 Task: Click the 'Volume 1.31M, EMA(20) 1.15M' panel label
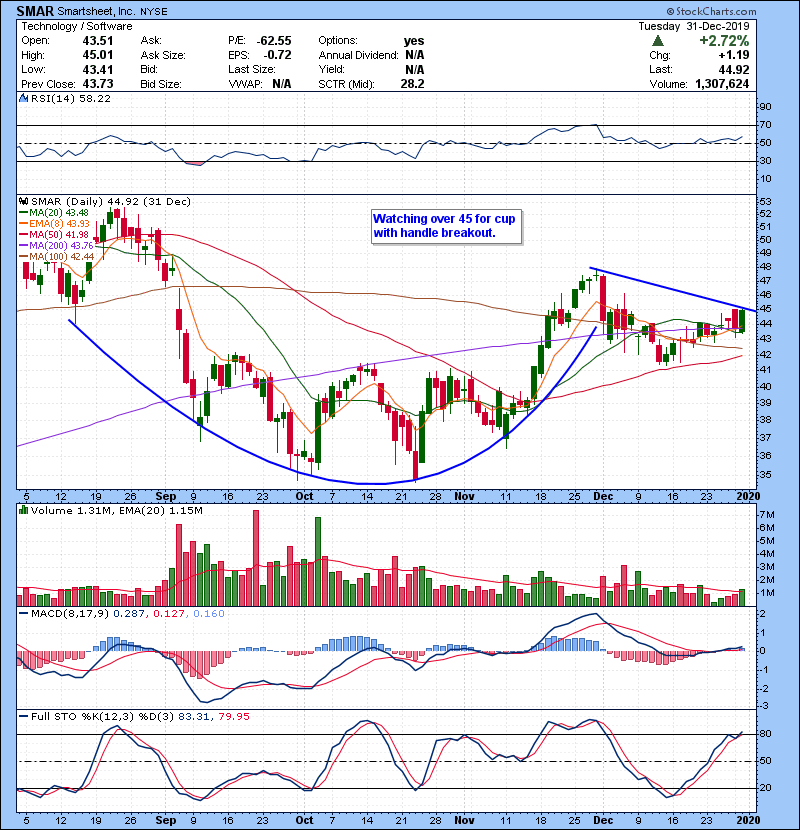pos(117,511)
